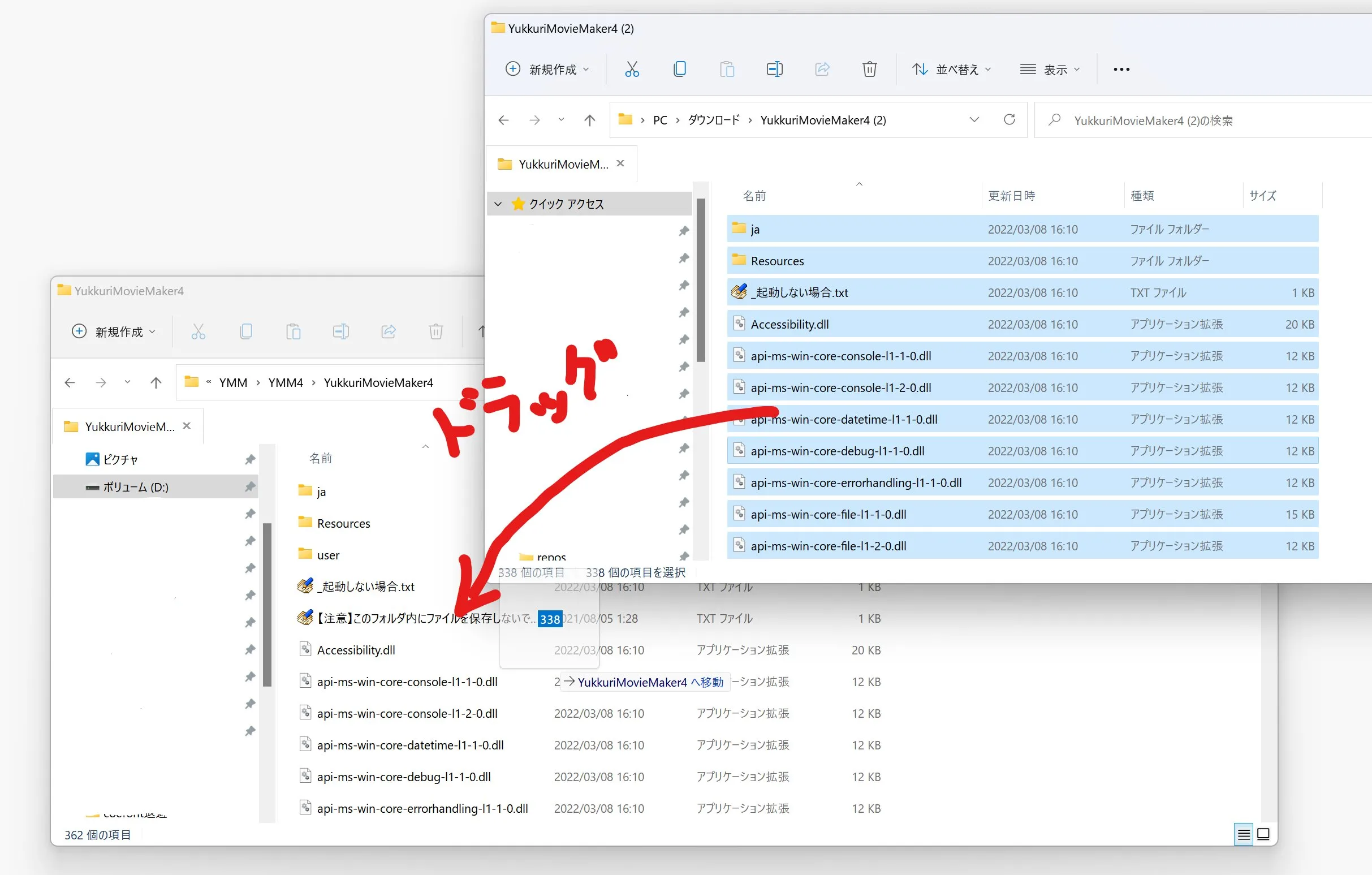Select ピクチャ in back window navigation pane
Viewport: 1372px width, 875px height.
tap(120, 460)
